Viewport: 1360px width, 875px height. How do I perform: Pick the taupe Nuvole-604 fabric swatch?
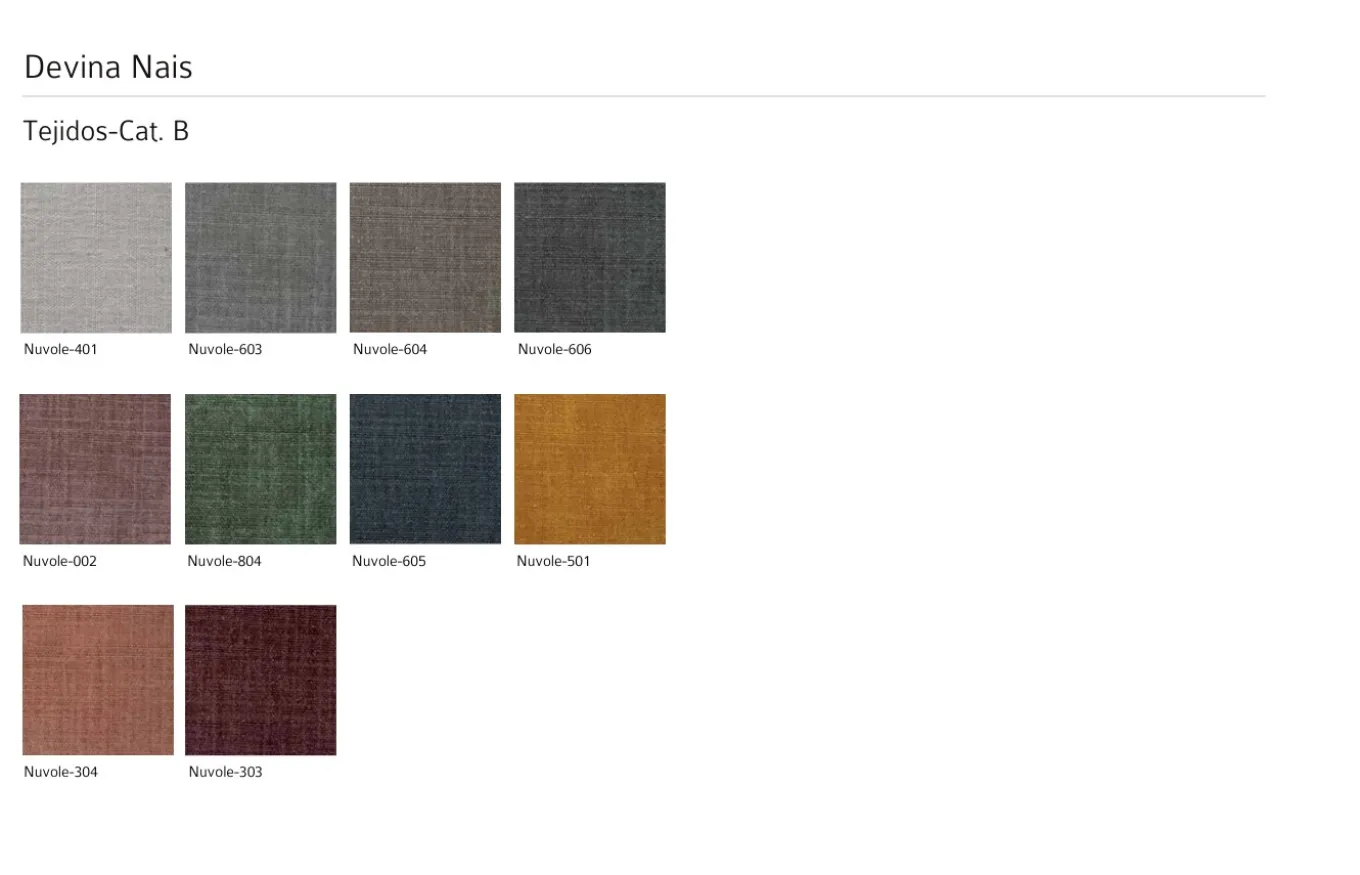(425, 257)
